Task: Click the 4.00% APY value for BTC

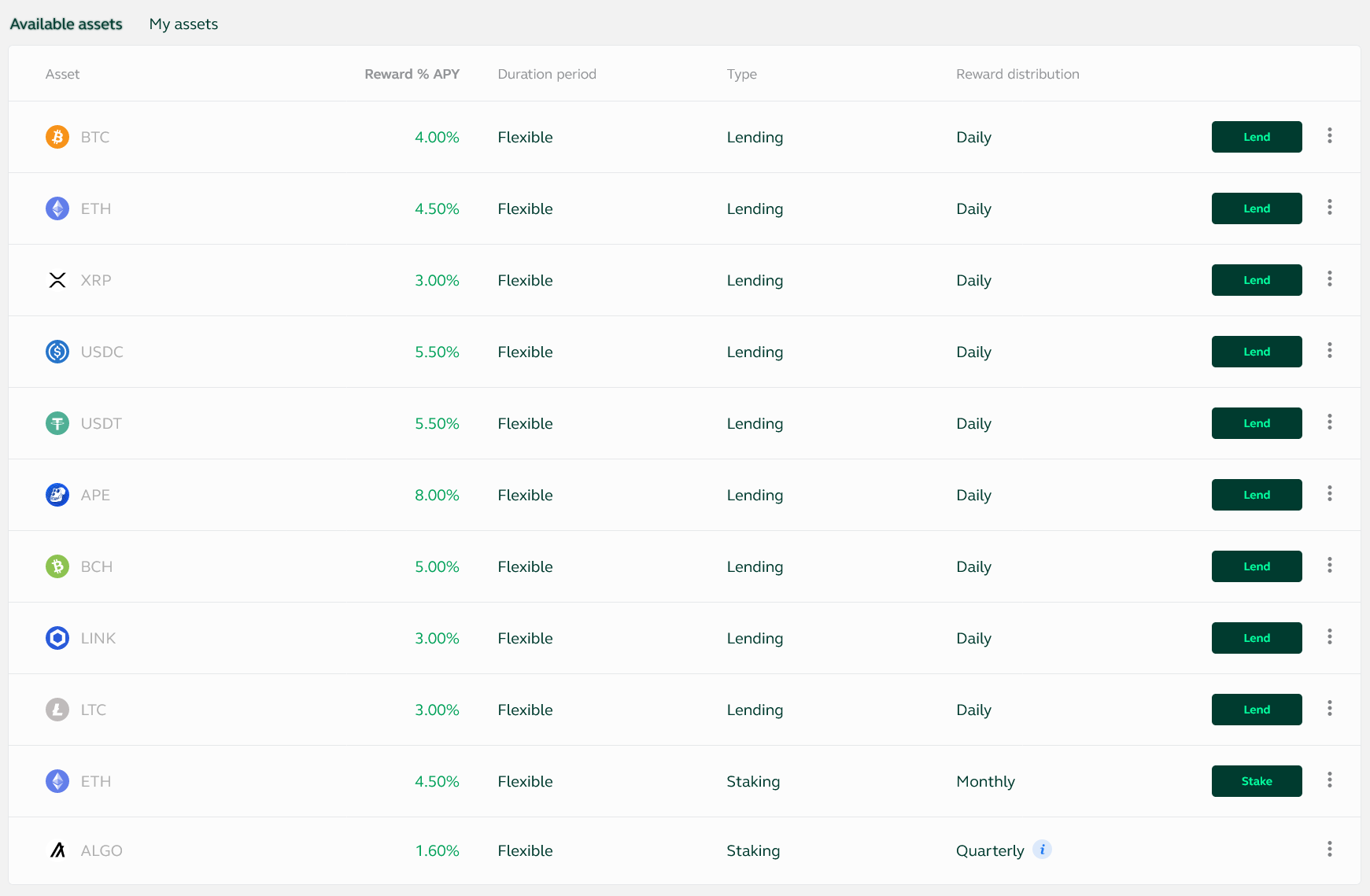Action: coord(437,137)
